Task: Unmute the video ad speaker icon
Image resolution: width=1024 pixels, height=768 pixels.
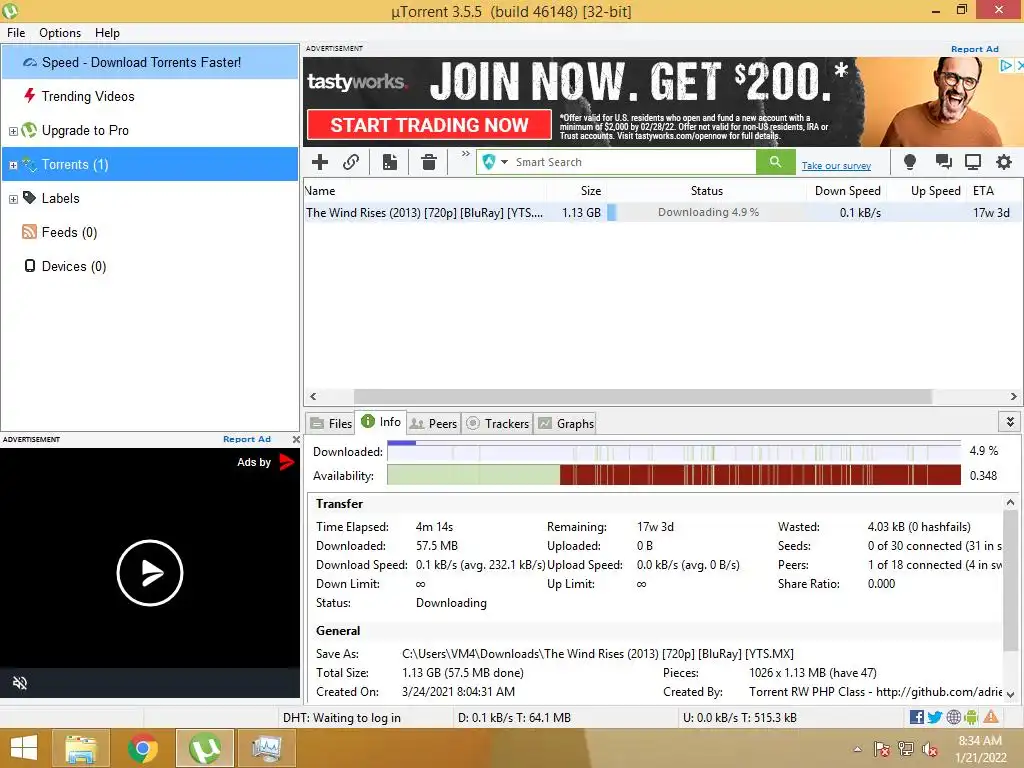Action: pos(20,683)
